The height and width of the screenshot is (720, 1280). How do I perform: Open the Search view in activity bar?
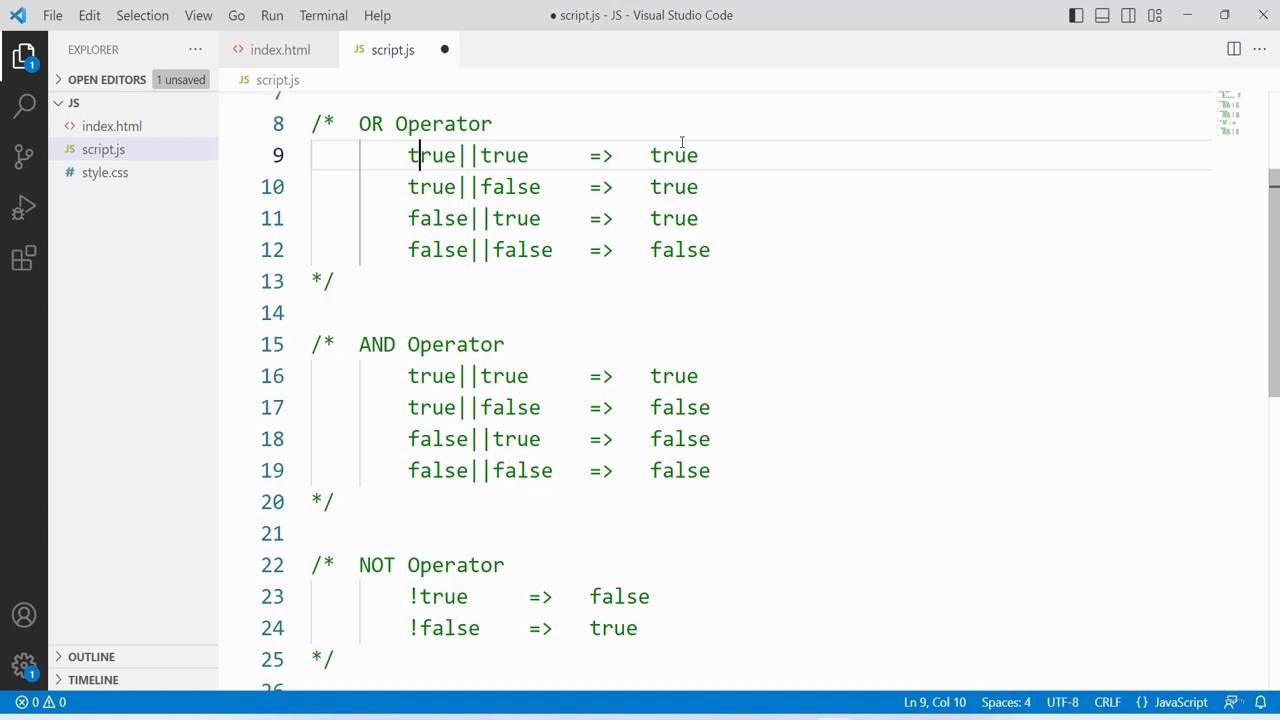pos(24,106)
